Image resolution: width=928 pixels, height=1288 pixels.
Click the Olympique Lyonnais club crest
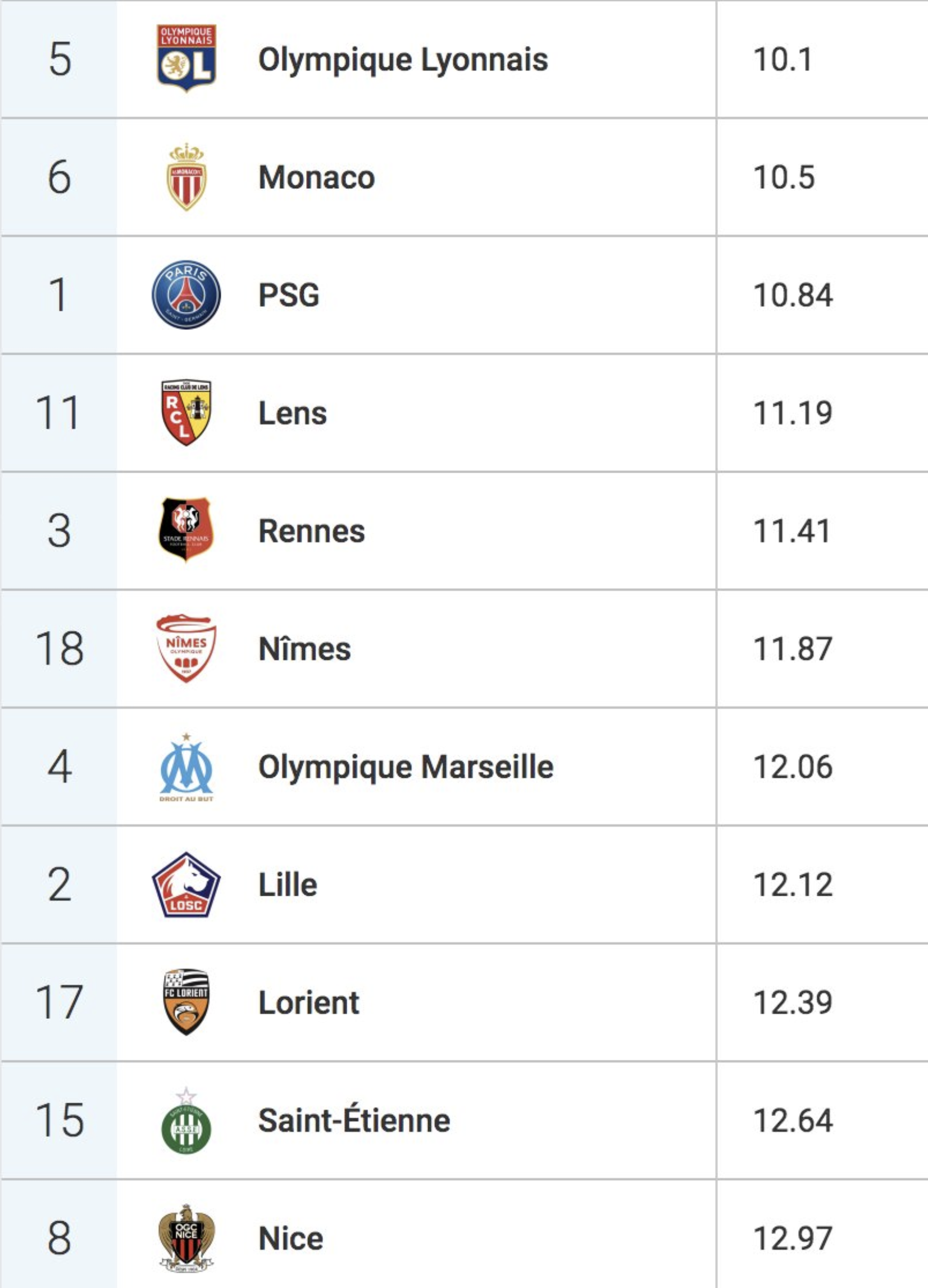[186, 58]
